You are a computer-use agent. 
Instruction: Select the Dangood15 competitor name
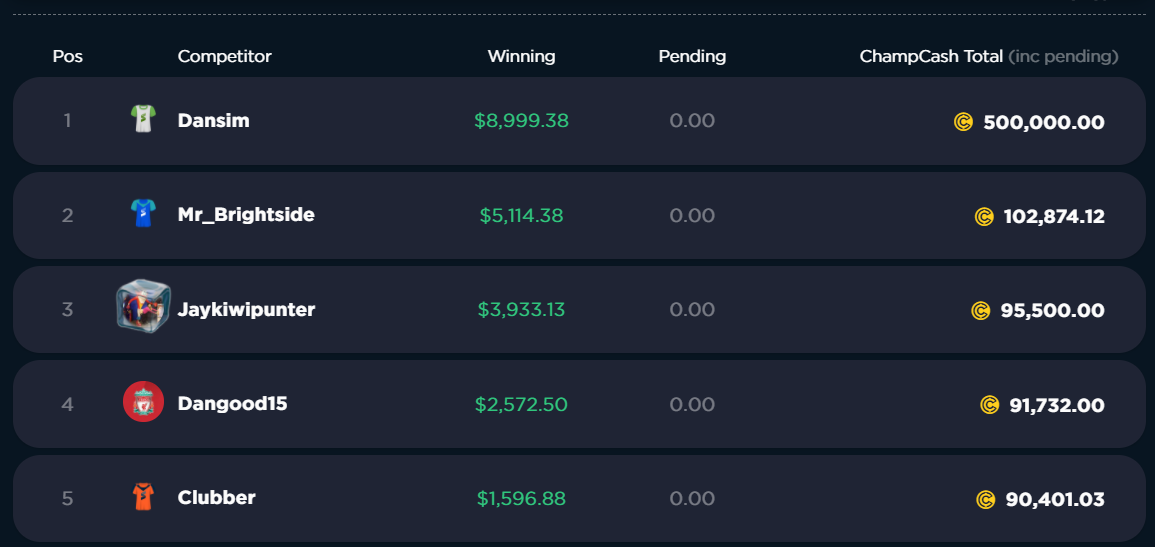coord(233,404)
